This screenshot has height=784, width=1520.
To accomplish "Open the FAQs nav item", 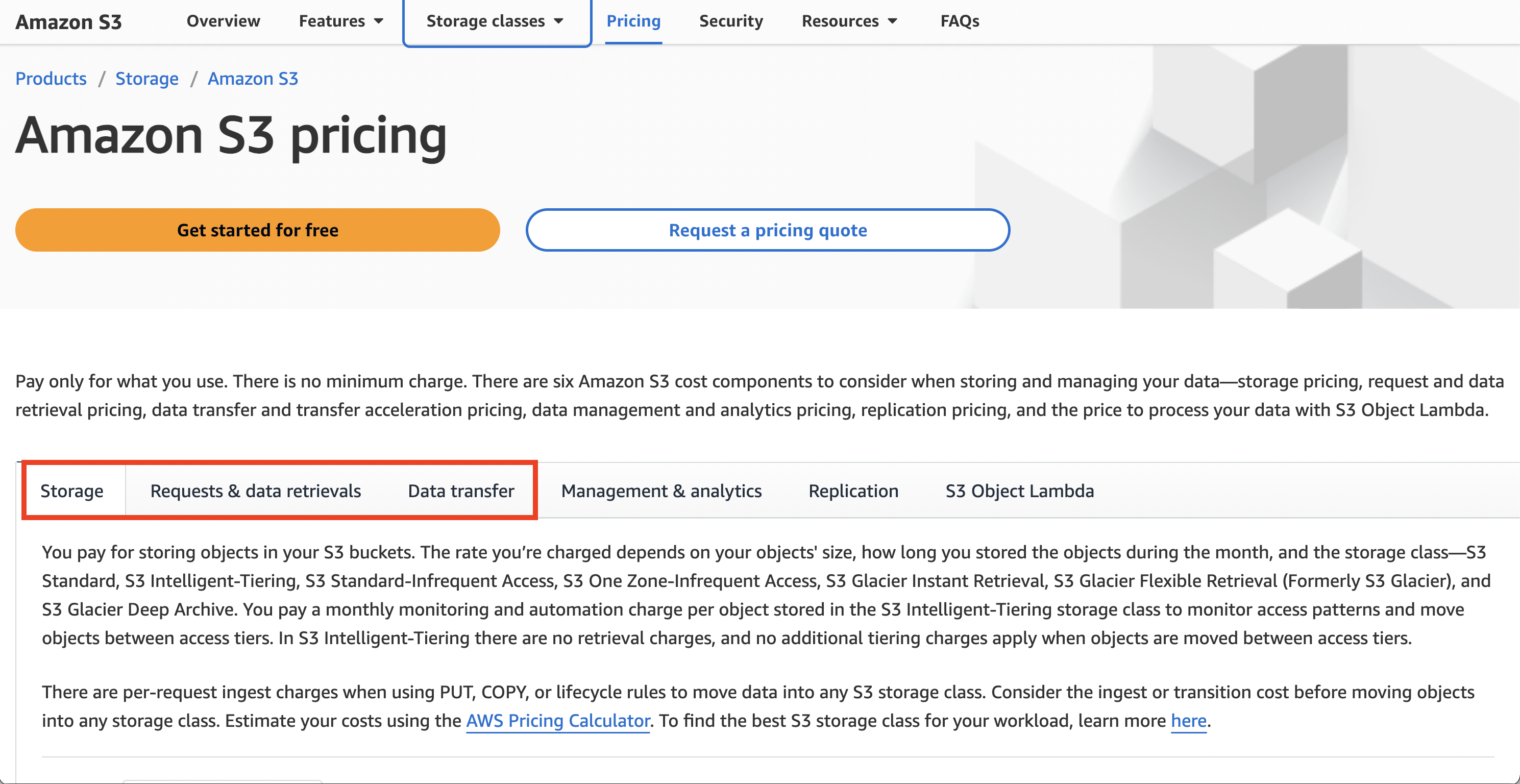I will coord(959,21).
